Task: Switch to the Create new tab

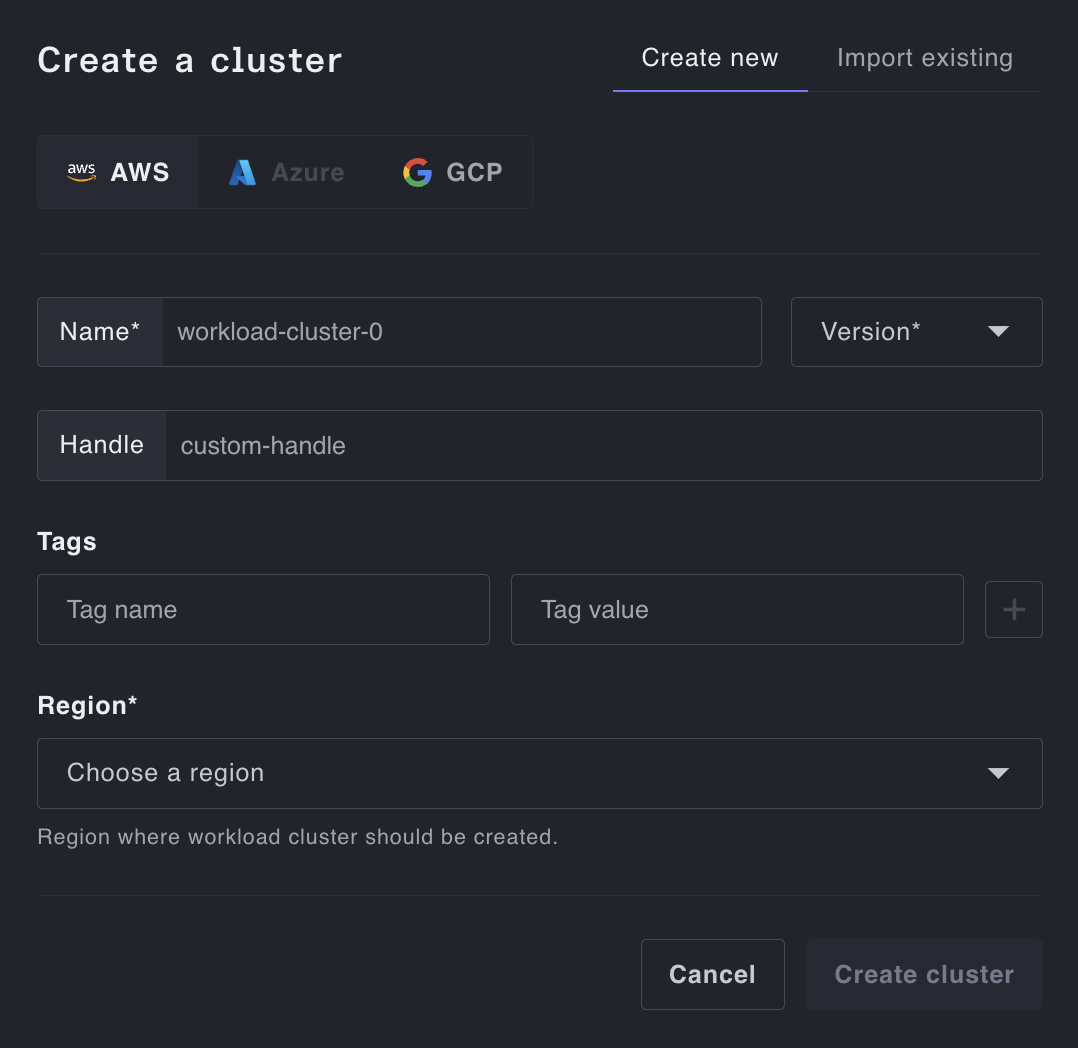Action: click(710, 58)
